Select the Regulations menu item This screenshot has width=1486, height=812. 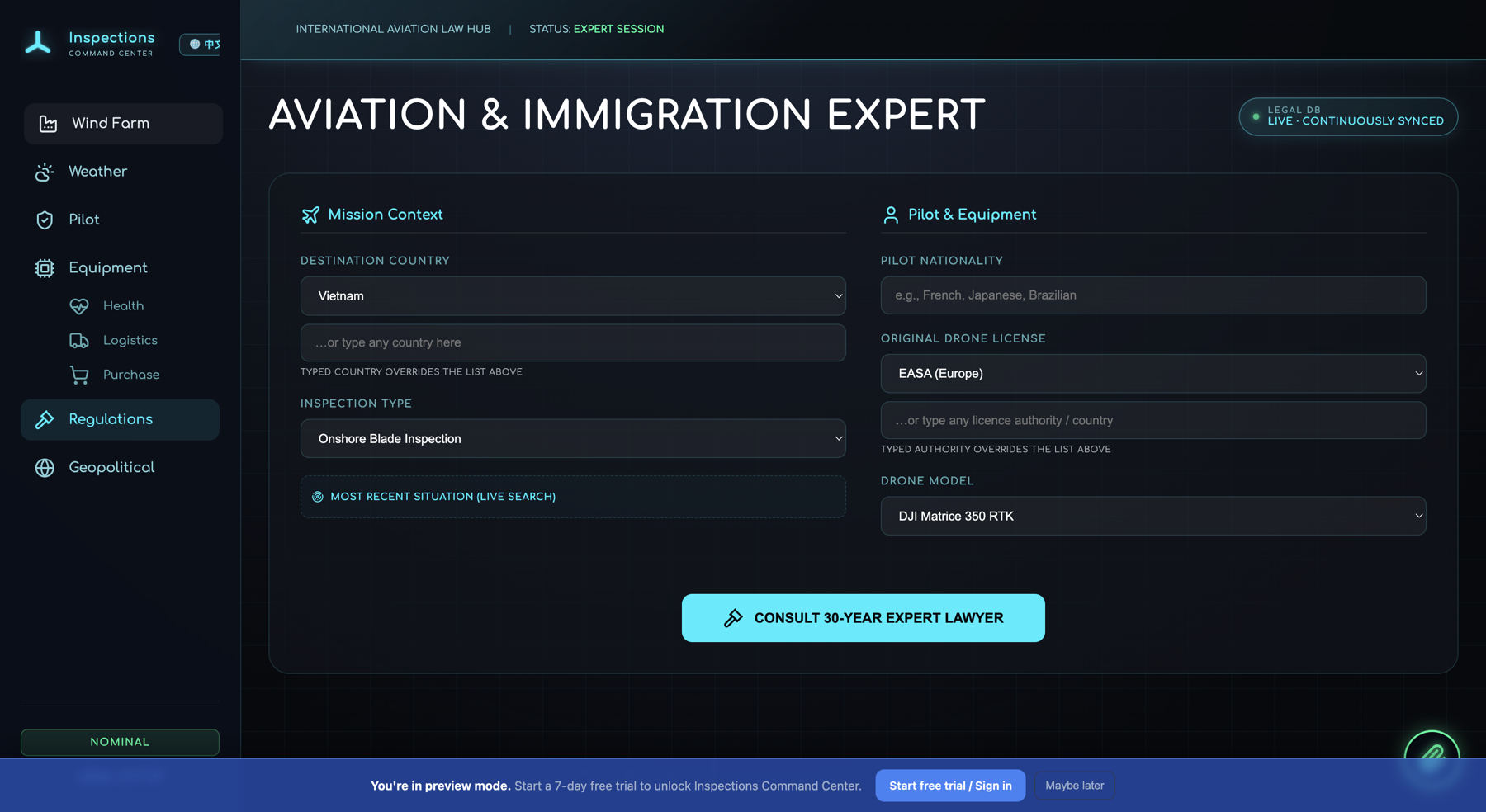(x=121, y=419)
